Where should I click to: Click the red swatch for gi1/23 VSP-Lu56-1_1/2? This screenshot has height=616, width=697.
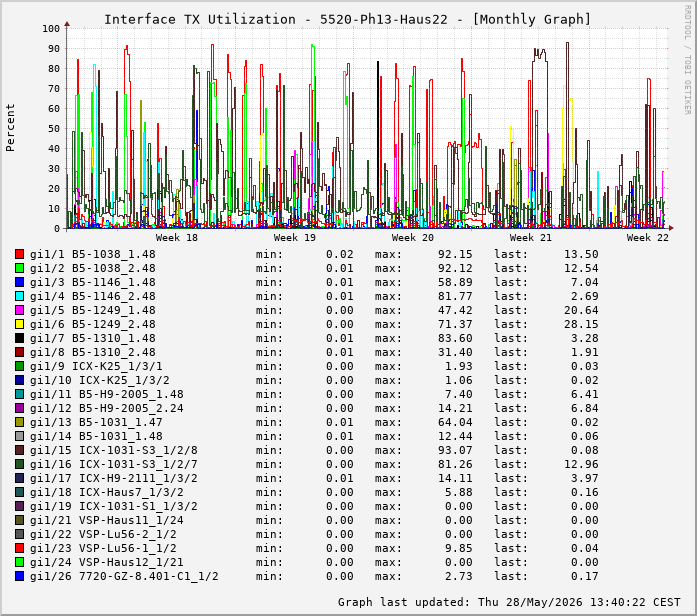pos(19,548)
